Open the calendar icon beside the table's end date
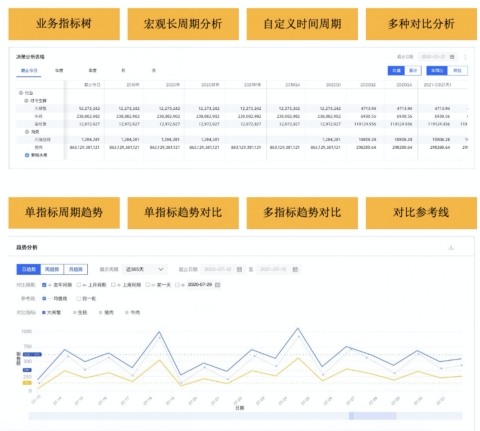The width and height of the screenshot is (480, 431). [452, 57]
